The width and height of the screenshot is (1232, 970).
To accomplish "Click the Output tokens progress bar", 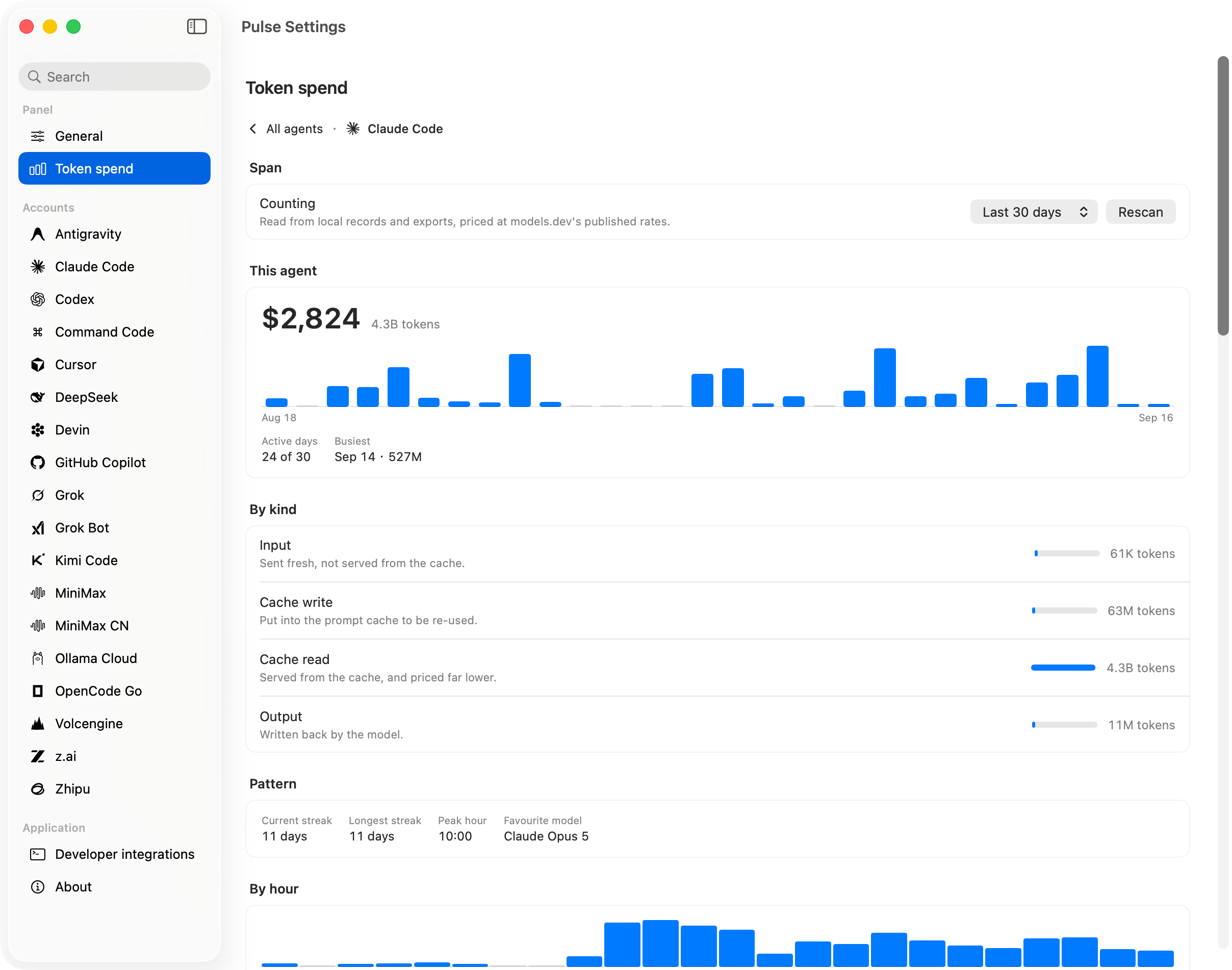I will tap(1064, 725).
